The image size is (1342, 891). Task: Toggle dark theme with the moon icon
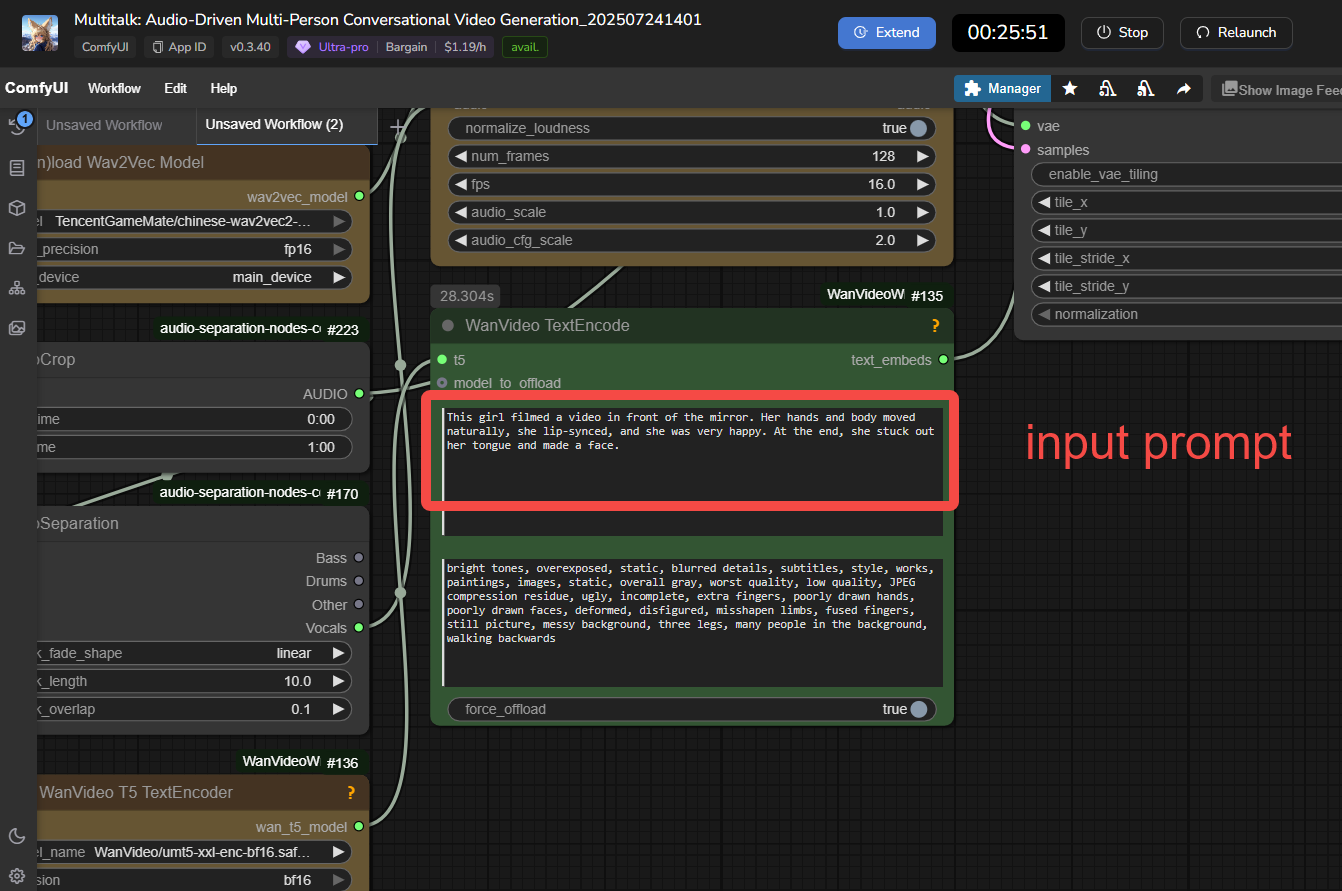(x=17, y=836)
